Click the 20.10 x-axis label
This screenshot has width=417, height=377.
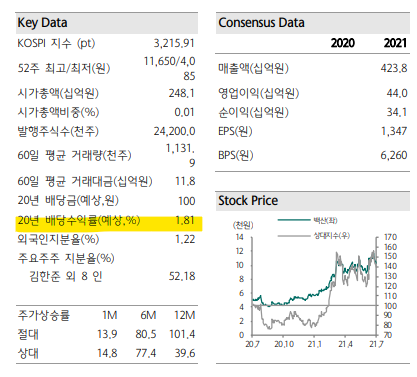point(284,344)
